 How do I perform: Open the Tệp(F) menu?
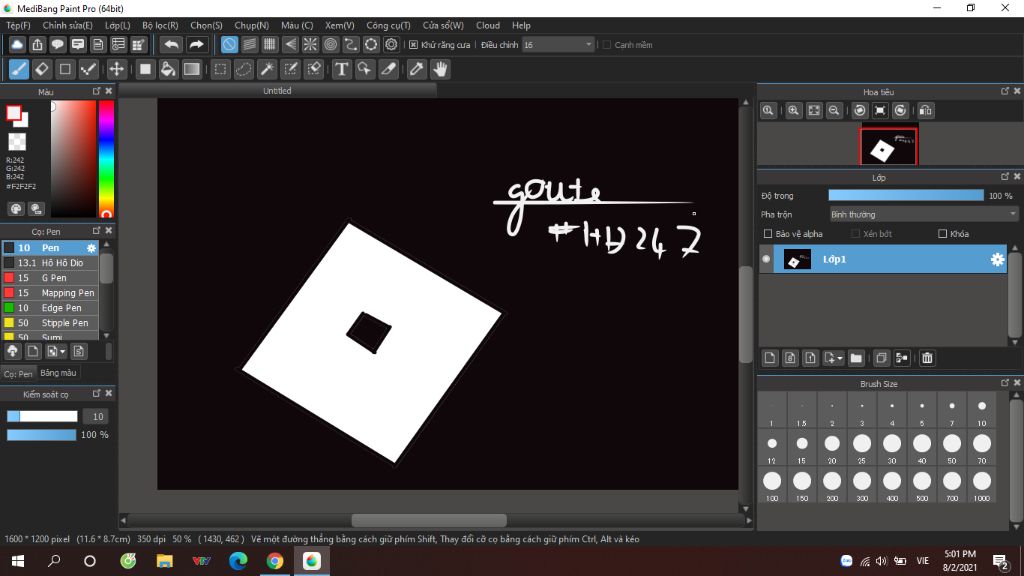(x=18, y=25)
